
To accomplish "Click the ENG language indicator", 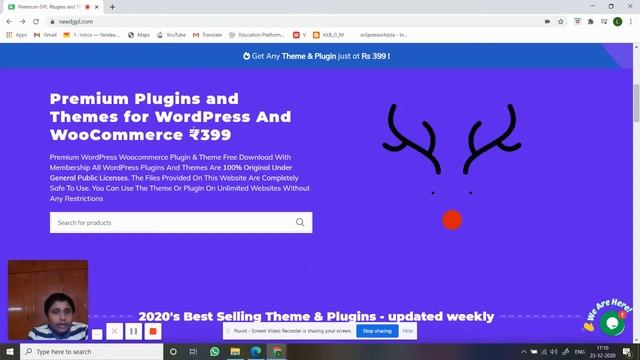I will pyautogui.click(x=580, y=351).
